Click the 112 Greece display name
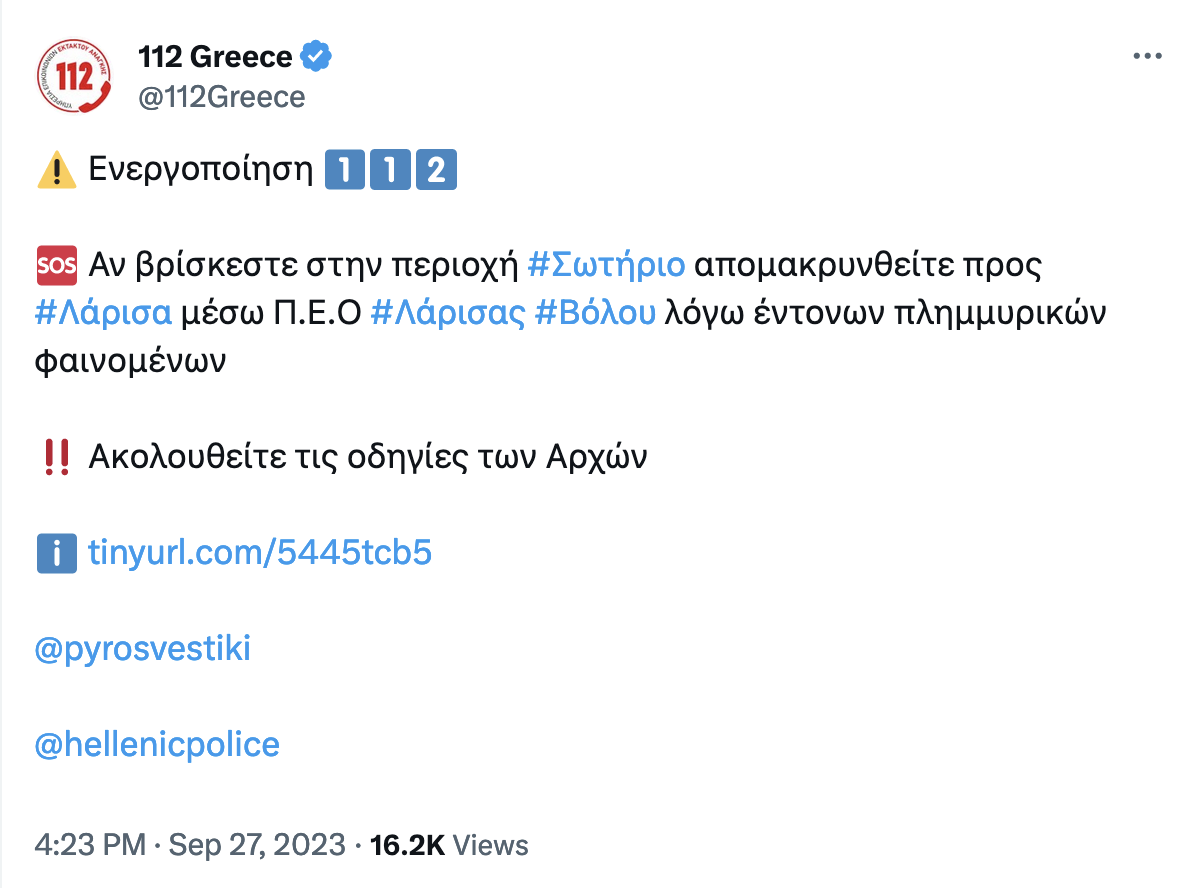 click(x=215, y=57)
